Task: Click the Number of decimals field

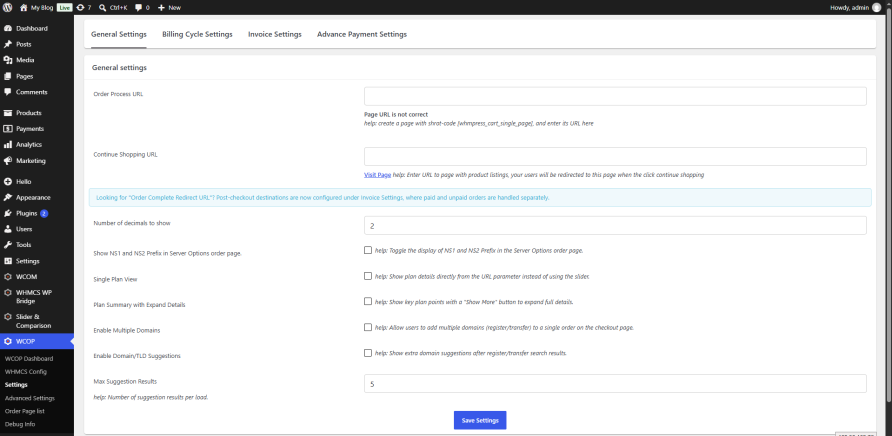Action: (615, 225)
